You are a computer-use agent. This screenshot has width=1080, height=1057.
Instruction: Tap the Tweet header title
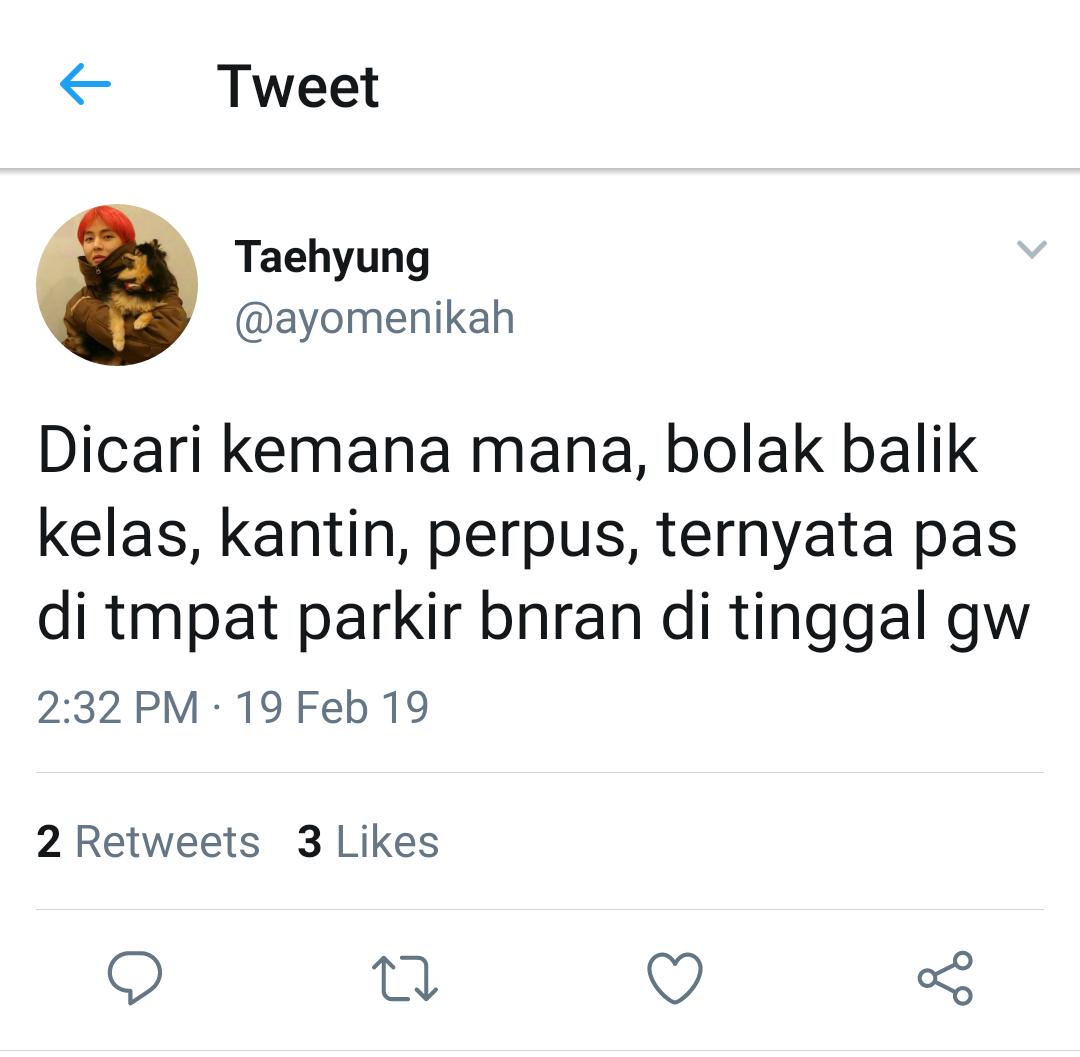coord(298,87)
